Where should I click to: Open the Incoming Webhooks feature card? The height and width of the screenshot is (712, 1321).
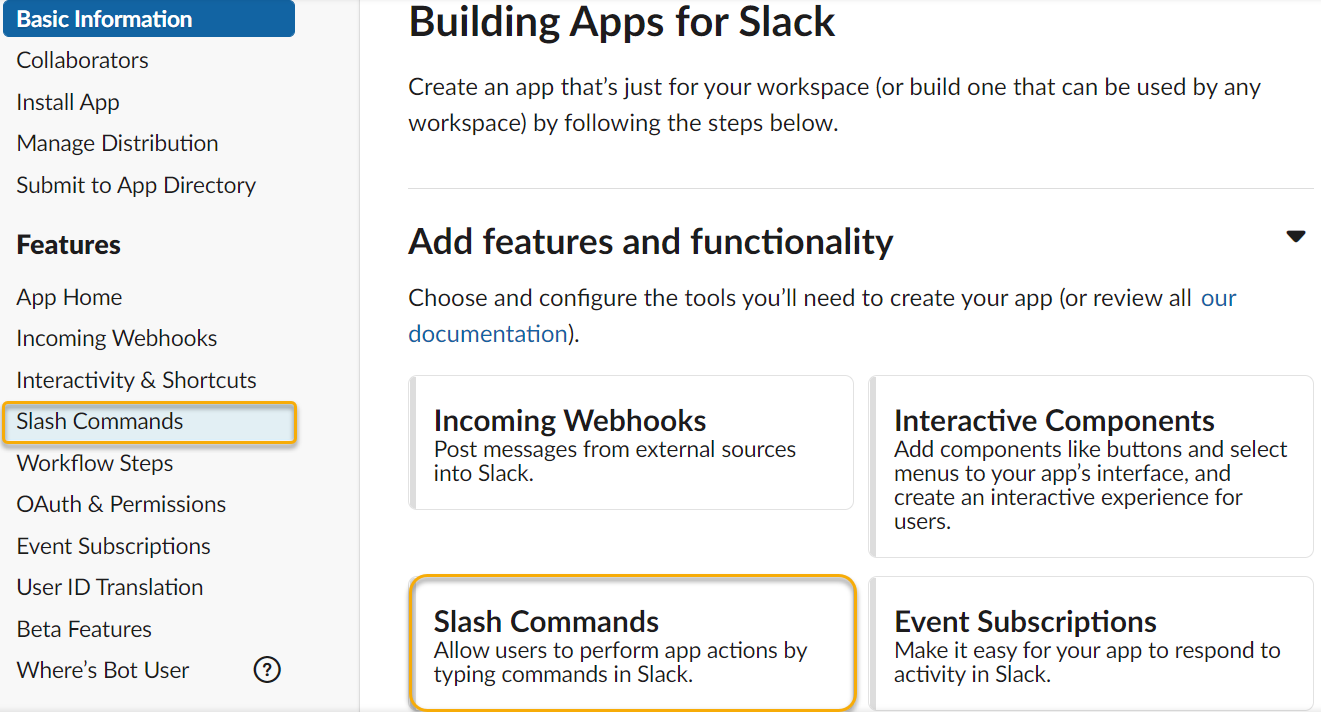pyautogui.click(x=631, y=443)
